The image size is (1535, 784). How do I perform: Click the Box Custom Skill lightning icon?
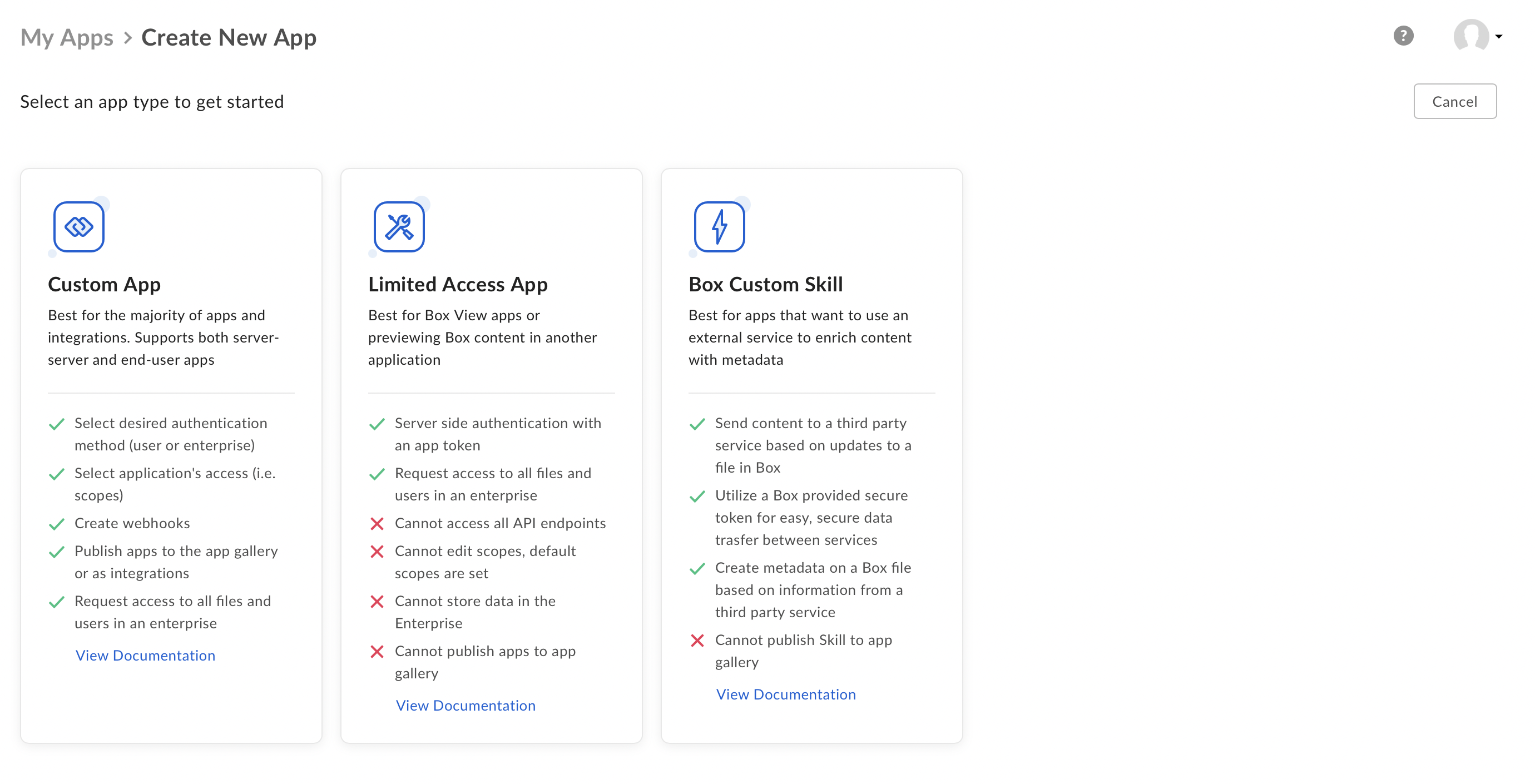coord(719,227)
